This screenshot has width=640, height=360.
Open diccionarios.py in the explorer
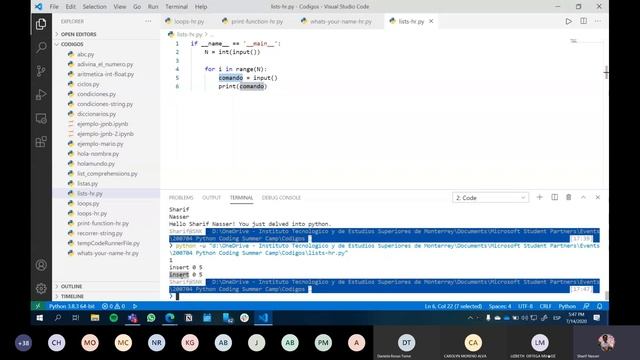coord(96,114)
